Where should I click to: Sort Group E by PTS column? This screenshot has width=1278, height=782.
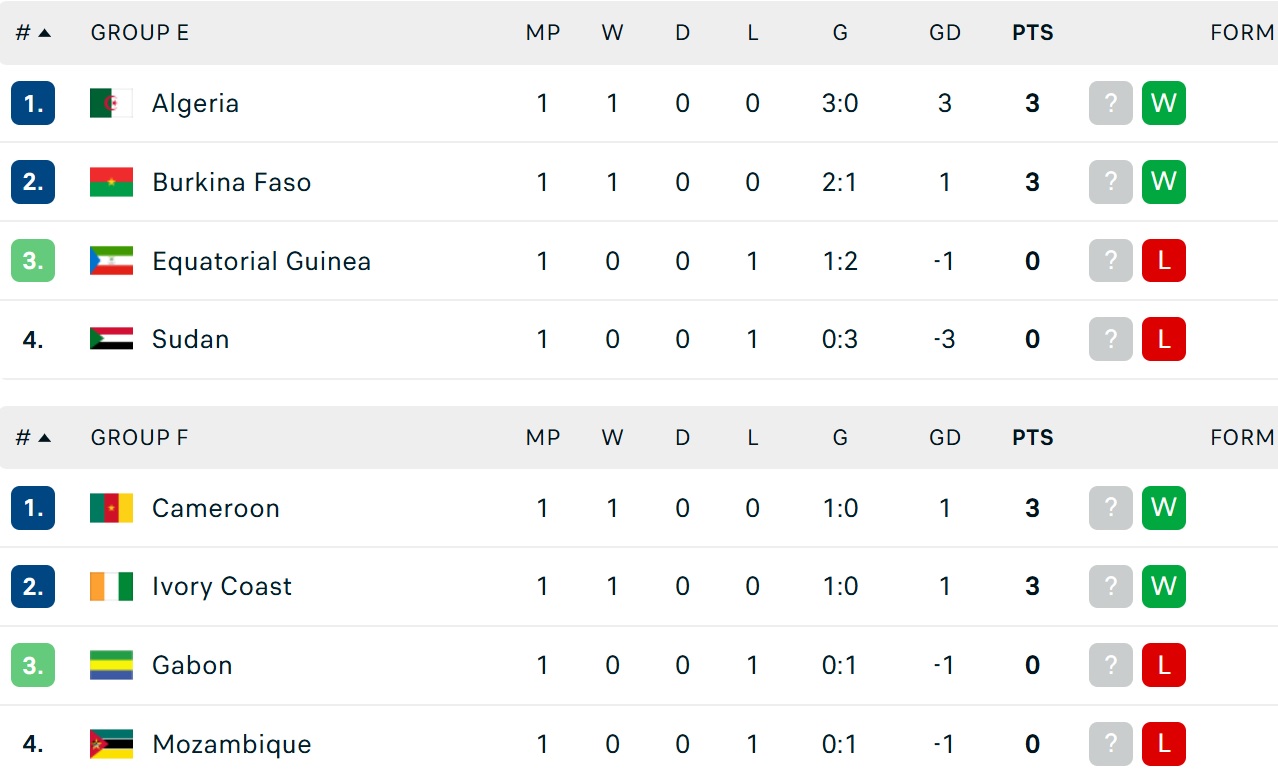point(1032,33)
